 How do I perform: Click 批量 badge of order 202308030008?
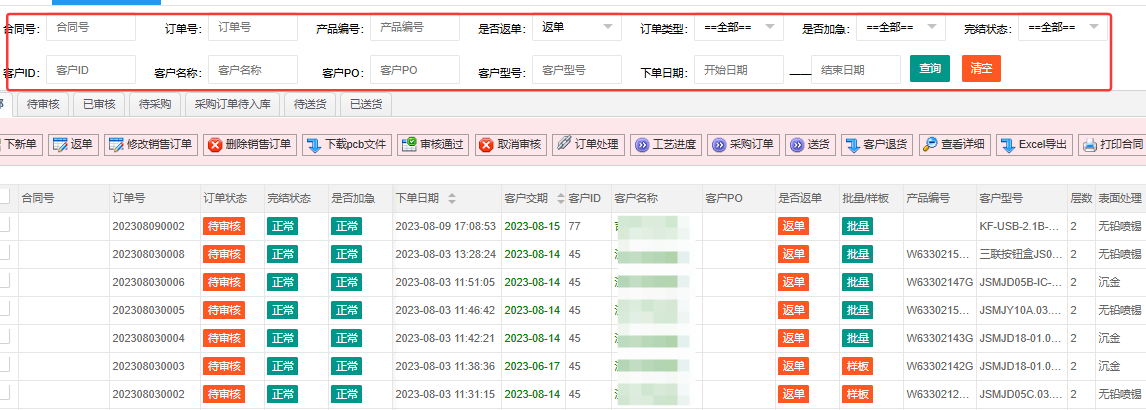(x=857, y=254)
